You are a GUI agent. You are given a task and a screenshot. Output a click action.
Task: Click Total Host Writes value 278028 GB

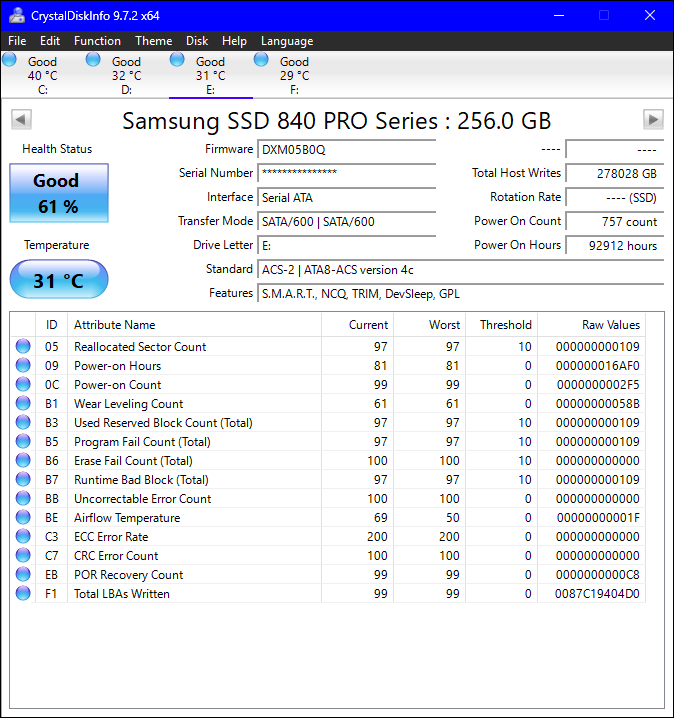614,174
